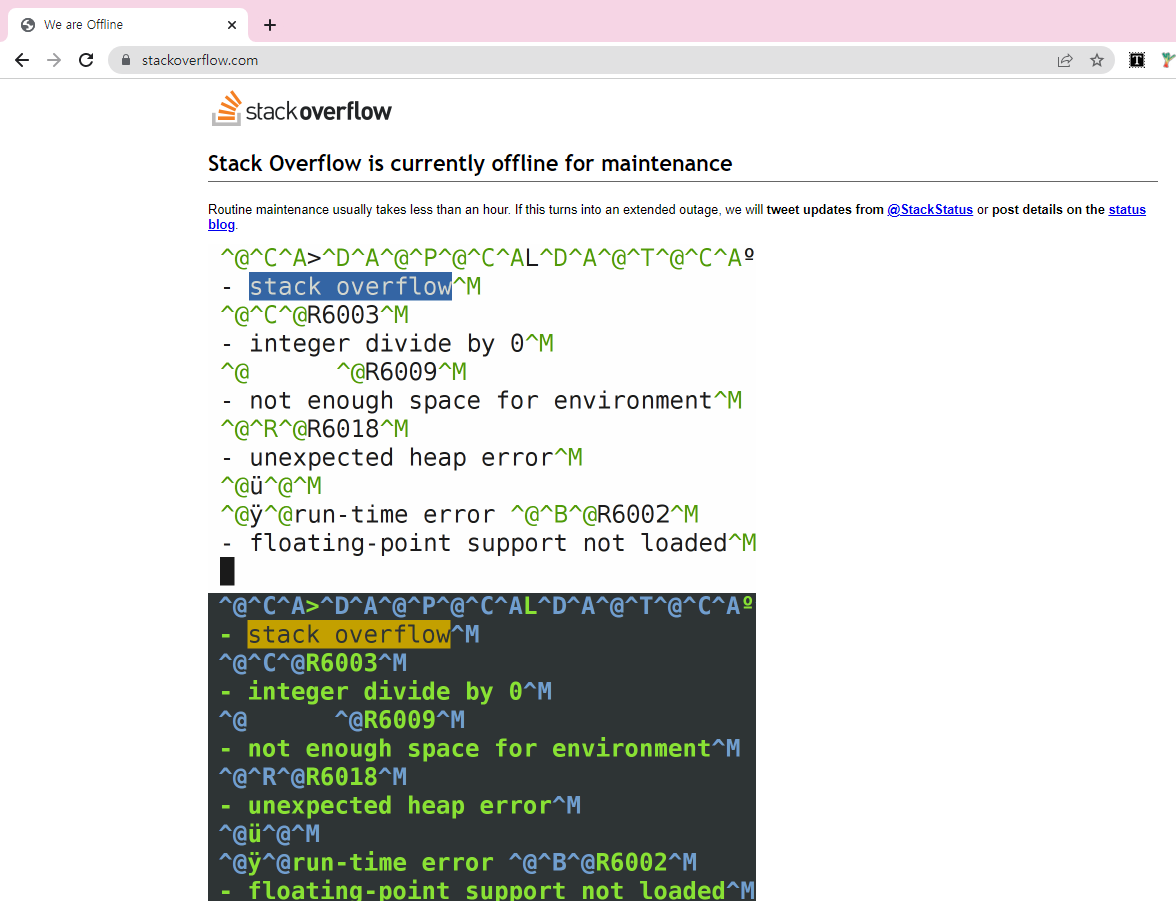Share this page via share icon
Screen dimensions: 1176x901
tap(1065, 60)
